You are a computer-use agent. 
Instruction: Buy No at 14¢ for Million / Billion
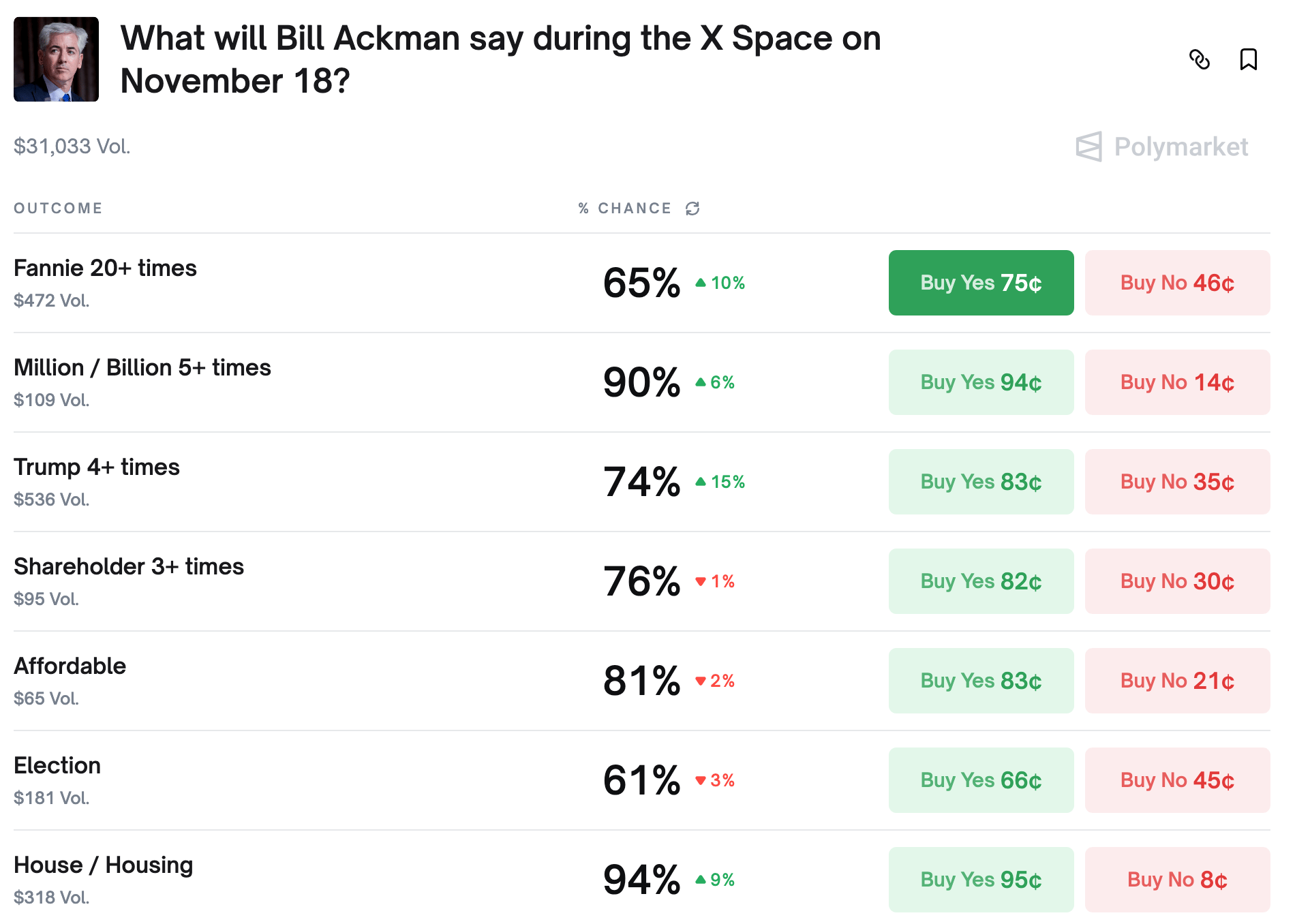tap(1177, 382)
